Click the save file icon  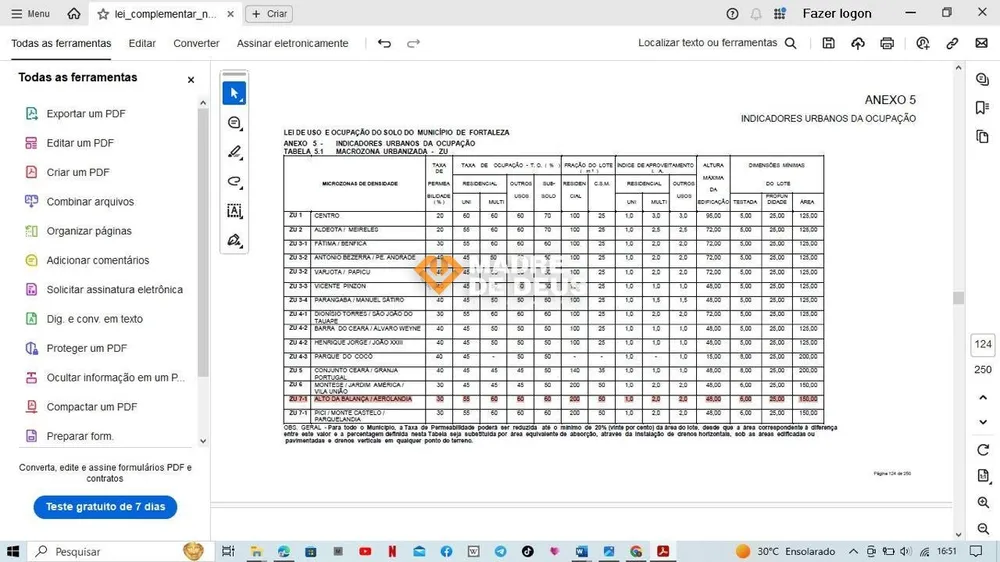pos(828,43)
